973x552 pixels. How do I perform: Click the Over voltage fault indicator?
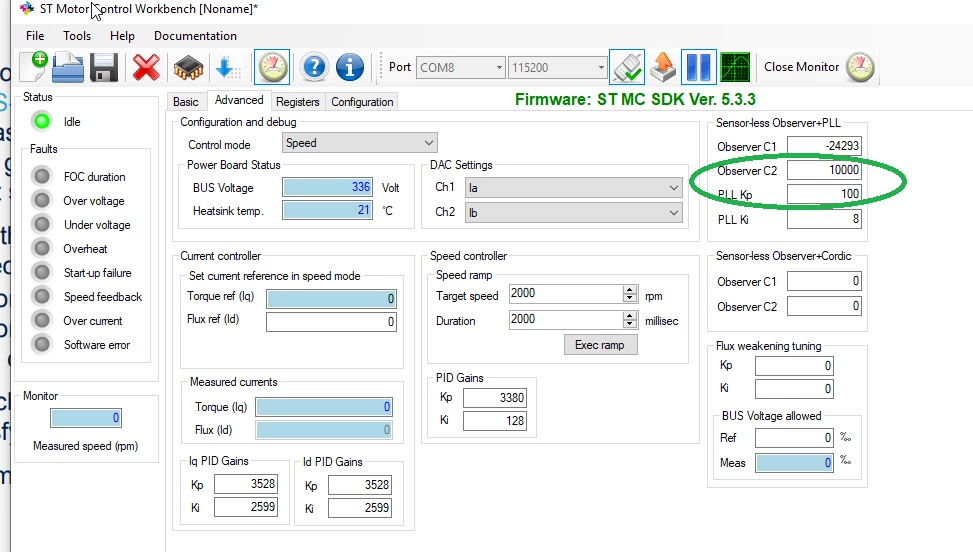[x=42, y=200]
